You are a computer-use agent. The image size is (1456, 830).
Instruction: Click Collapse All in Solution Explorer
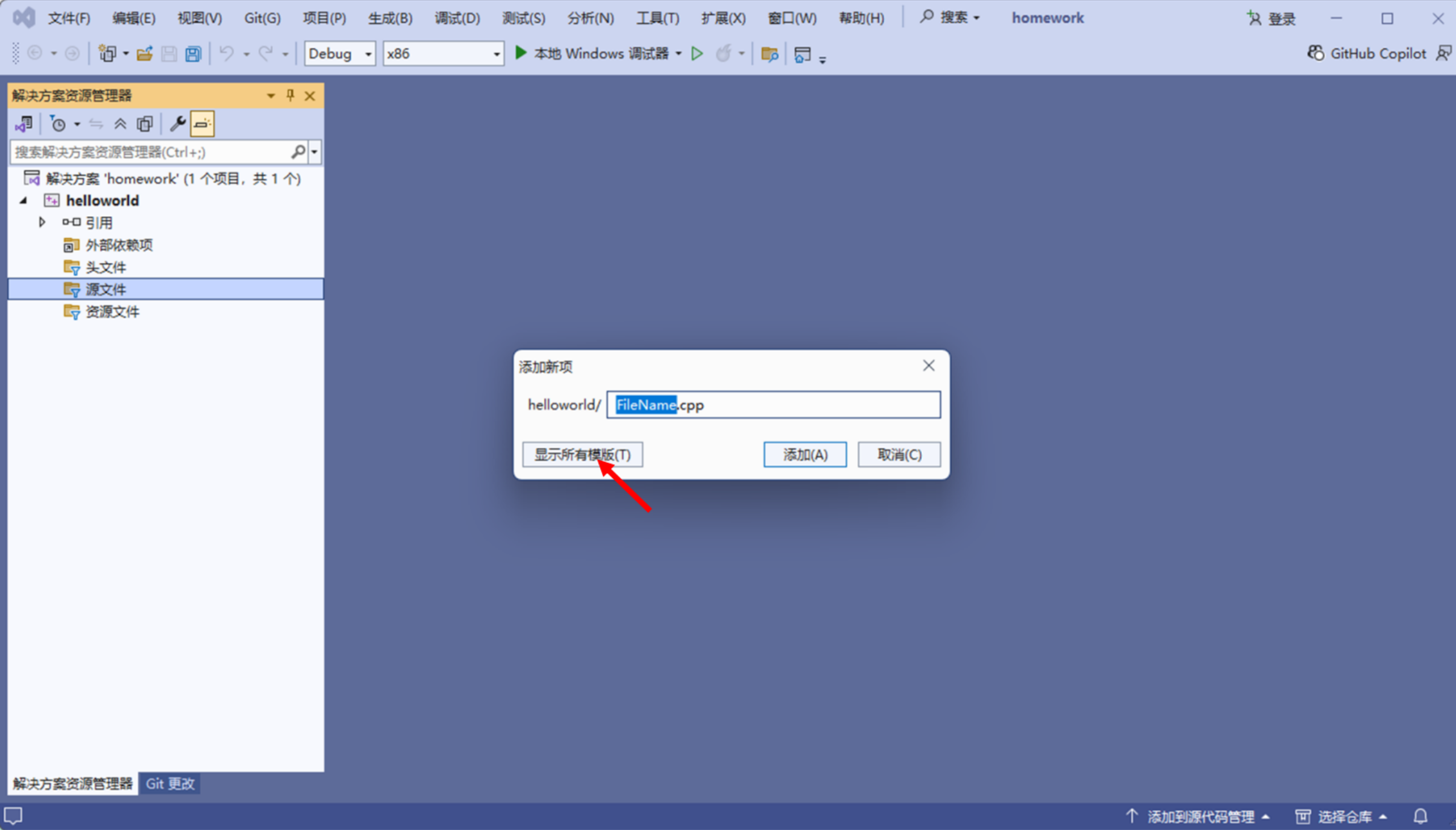point(120,124)
